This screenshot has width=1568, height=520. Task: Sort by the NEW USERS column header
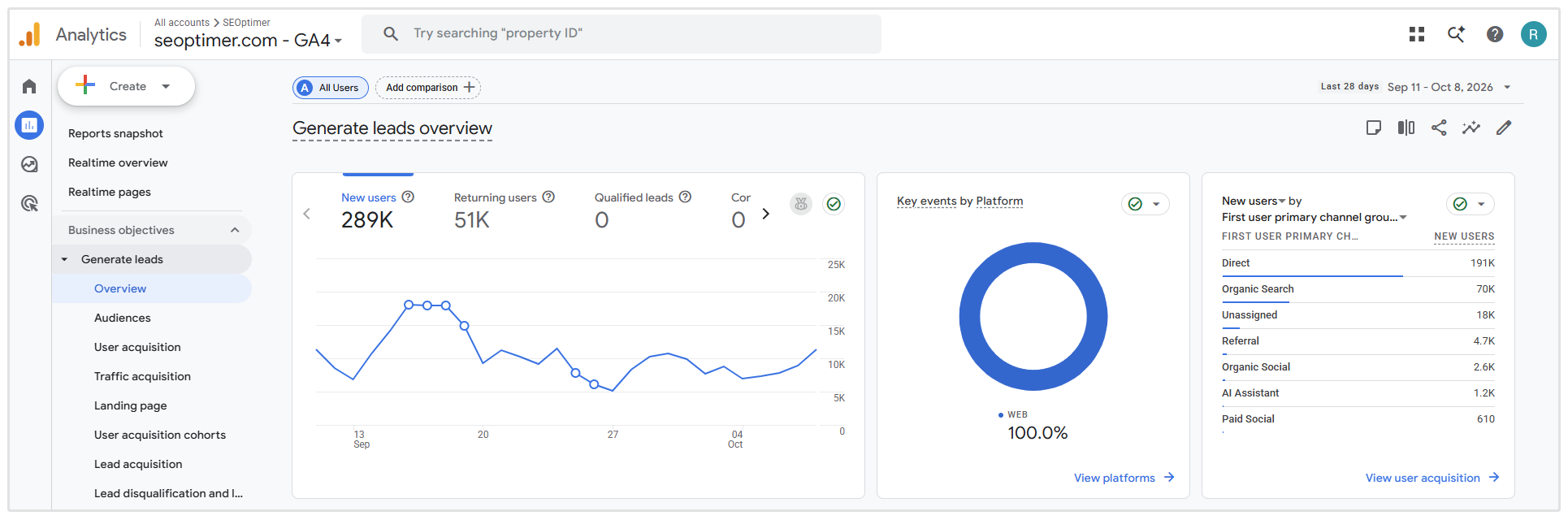1464,236
